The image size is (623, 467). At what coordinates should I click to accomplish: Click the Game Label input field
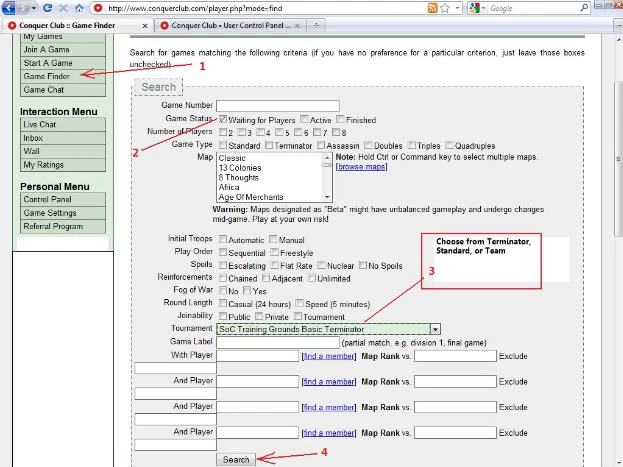pyautogui.click(x=278, y=342)
